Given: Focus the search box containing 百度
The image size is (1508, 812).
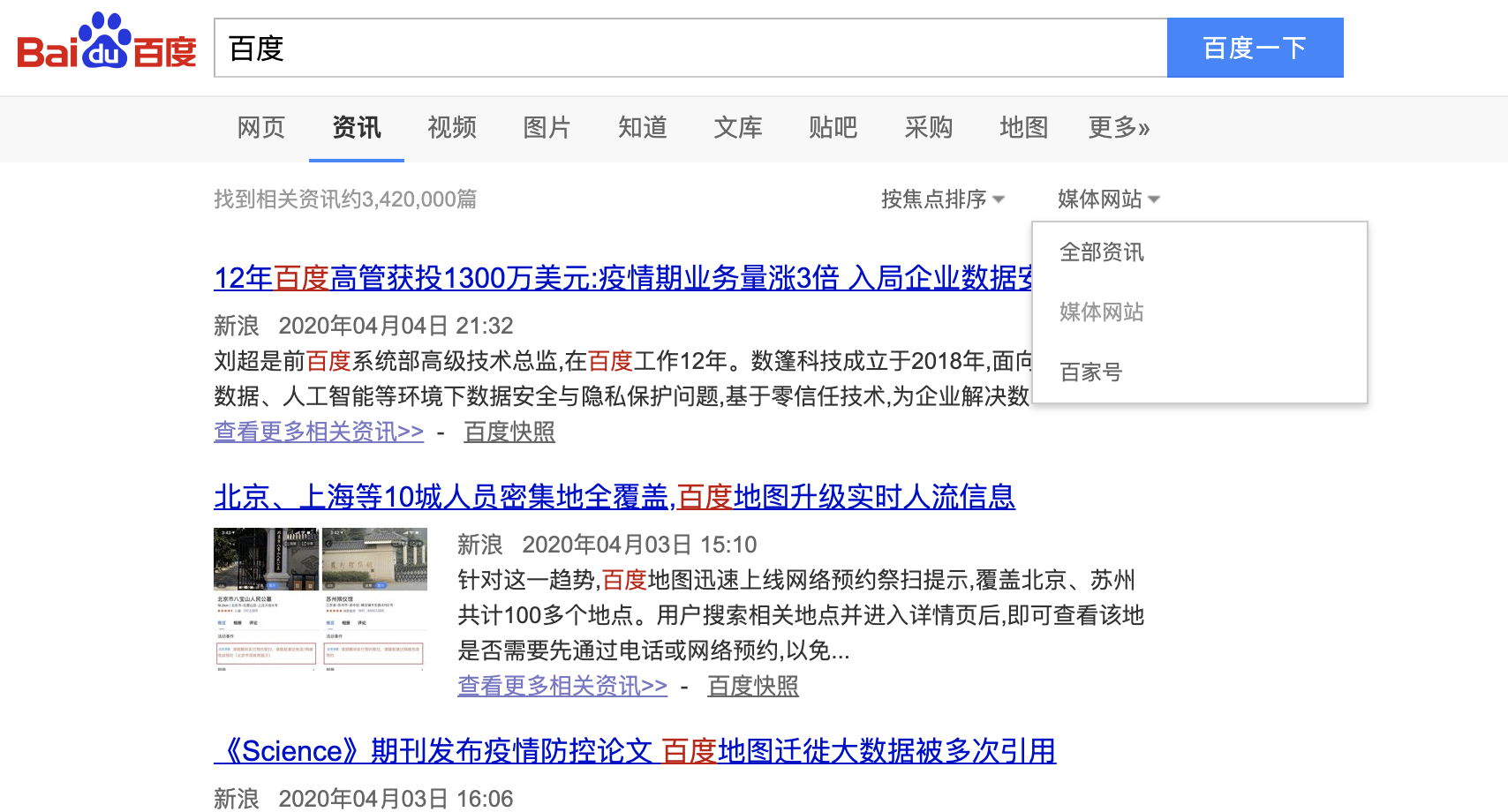Looking at the screenshot, I should [x=690, y=48].
